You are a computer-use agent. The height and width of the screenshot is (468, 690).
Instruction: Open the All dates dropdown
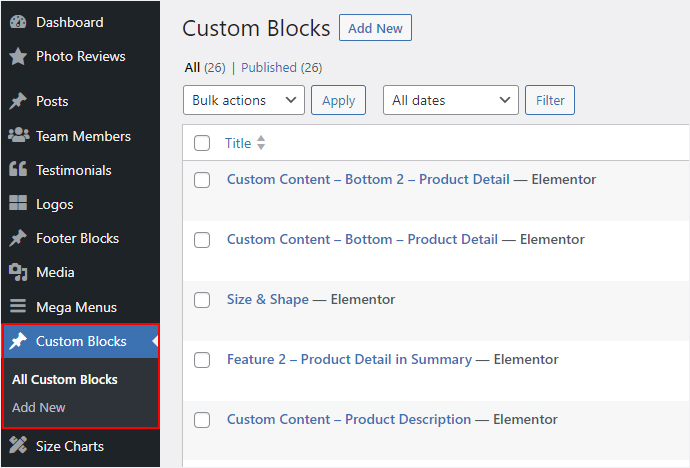(451, 100)
